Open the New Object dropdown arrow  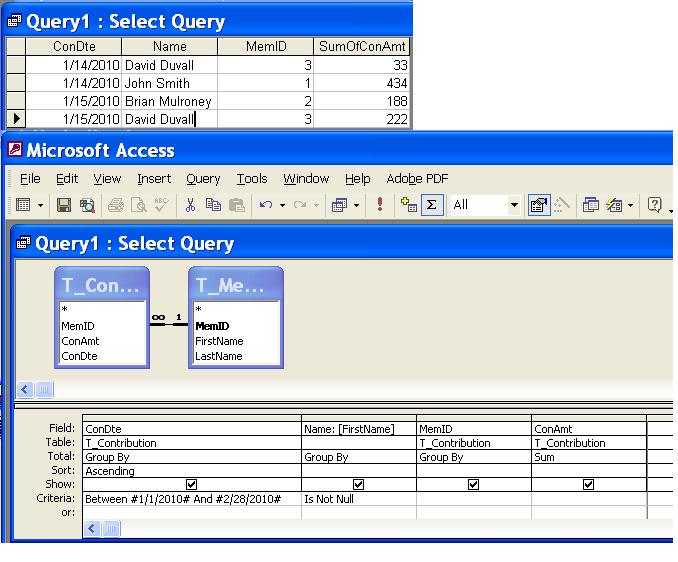[x=630, y=205]
